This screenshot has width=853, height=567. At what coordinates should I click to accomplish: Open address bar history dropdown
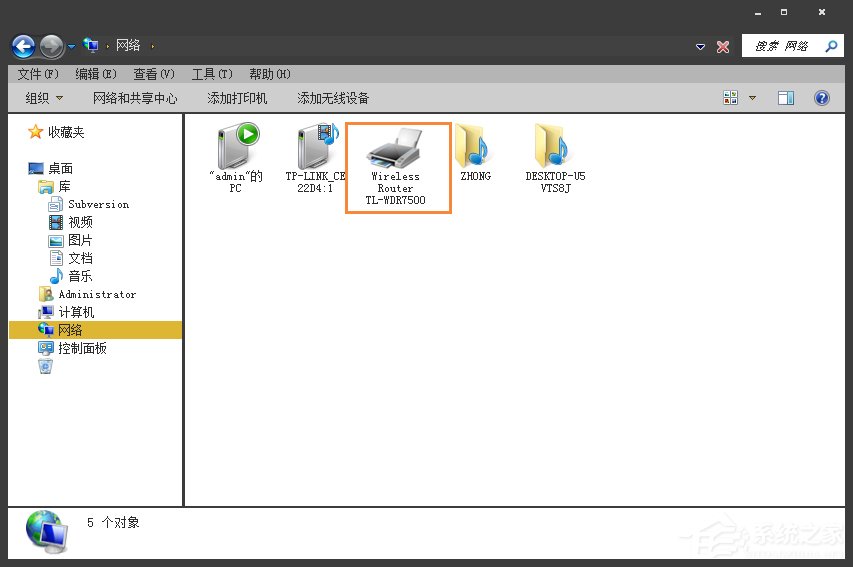[700, 47]
